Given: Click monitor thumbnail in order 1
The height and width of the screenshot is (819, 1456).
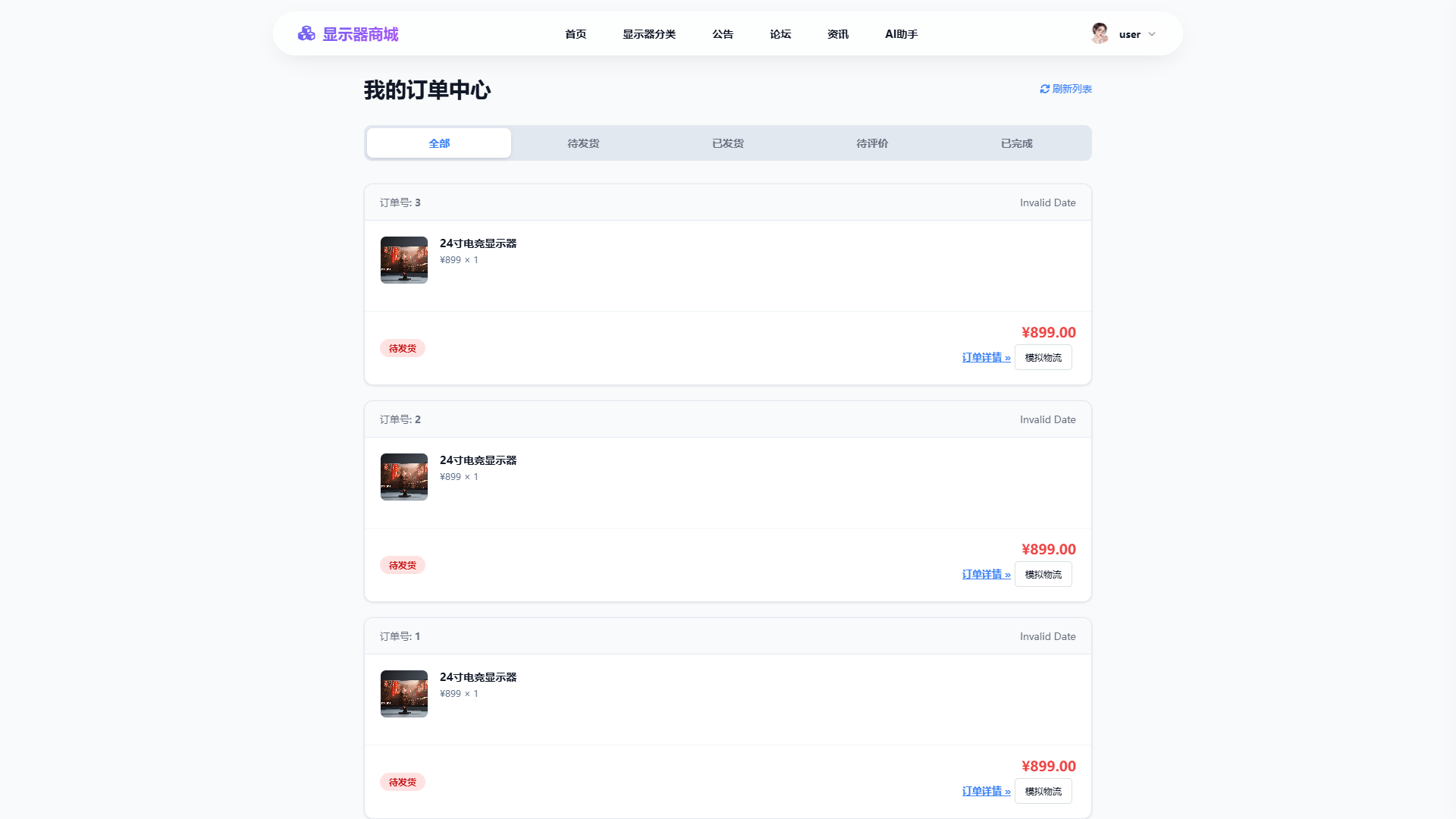Looking at the screenshot, I should click(404, 694).
